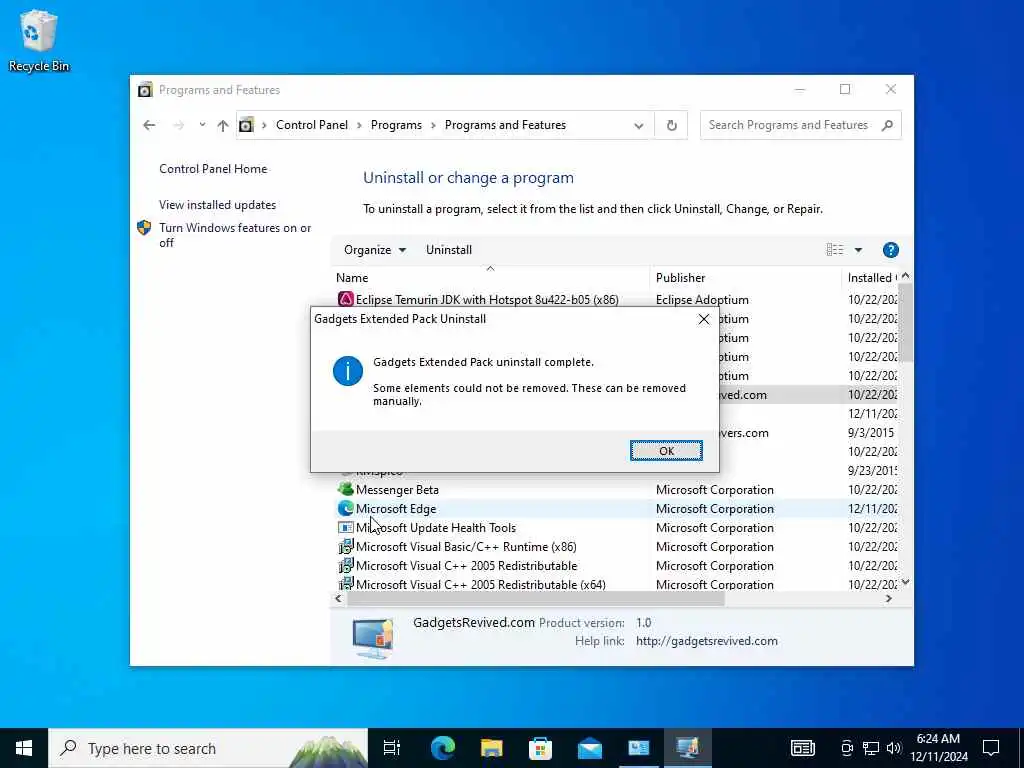1024x768 pixels.
Task: Click the vertical scrollbar down arrow
Action: (906, 582)
